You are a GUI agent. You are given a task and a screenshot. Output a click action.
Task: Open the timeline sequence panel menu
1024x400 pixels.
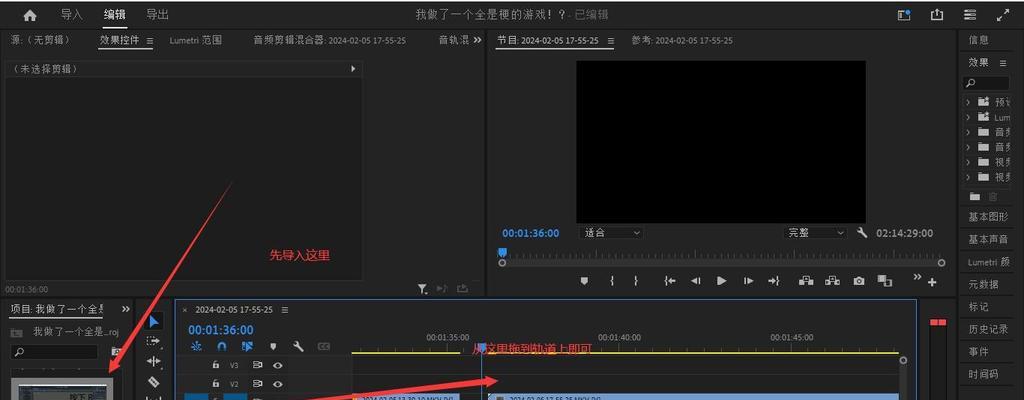pyautogui.click(x=285, y=310)
